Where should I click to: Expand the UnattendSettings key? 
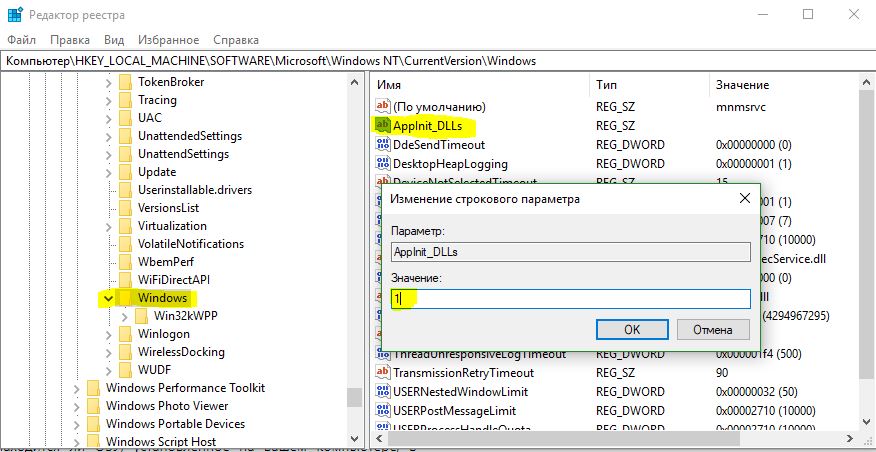(x=108, y=154)
